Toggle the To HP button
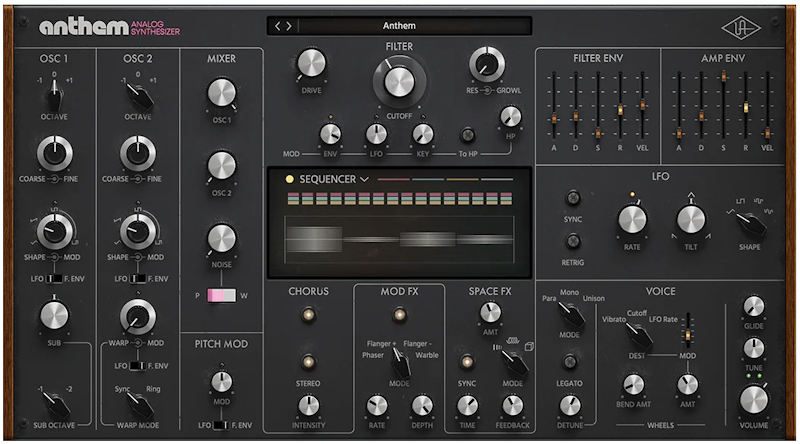Image resolution: width=800 pixels, height=444 pixels. (x=467, y=135)
